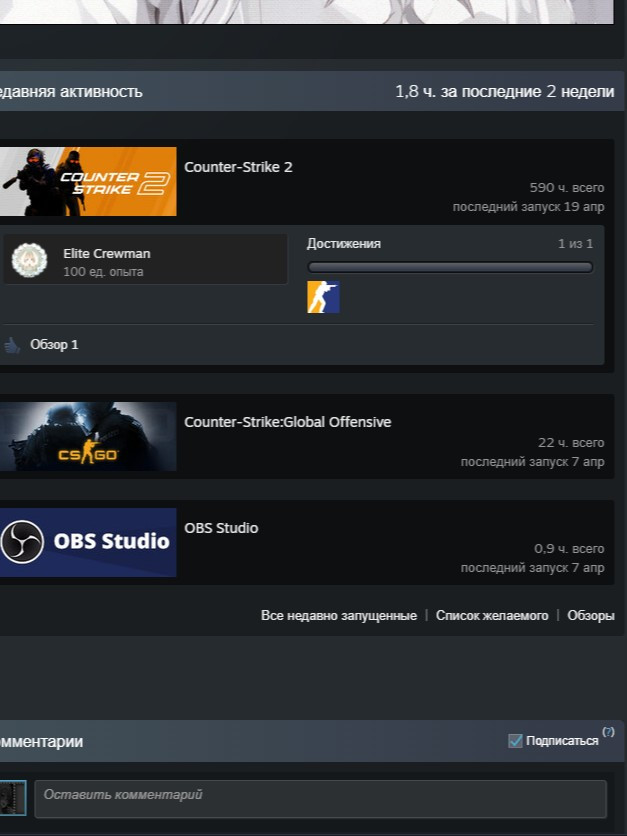Open the Обзор 1 review link

[x=54, y=345]
